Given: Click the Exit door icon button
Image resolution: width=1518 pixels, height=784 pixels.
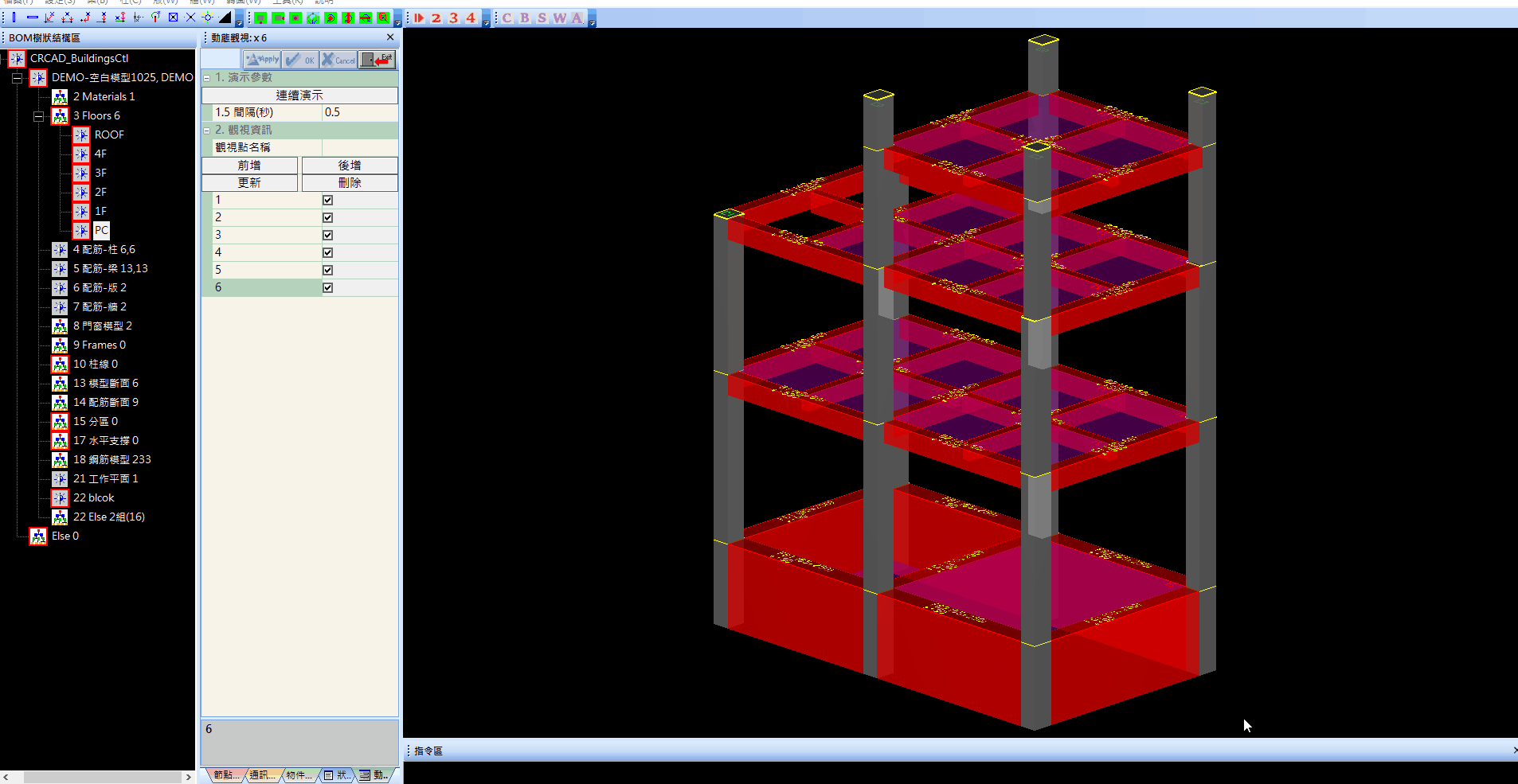Looking at the screenshot, I should [x=377, y=60].
